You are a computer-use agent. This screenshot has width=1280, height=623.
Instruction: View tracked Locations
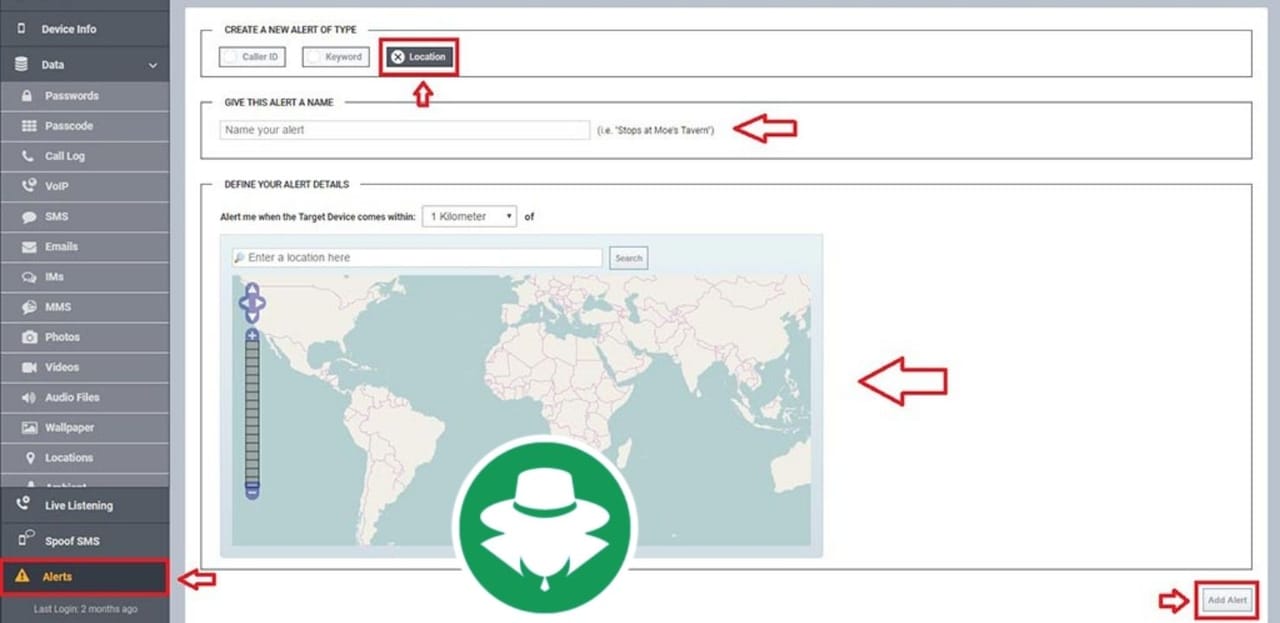coord(60,457)
